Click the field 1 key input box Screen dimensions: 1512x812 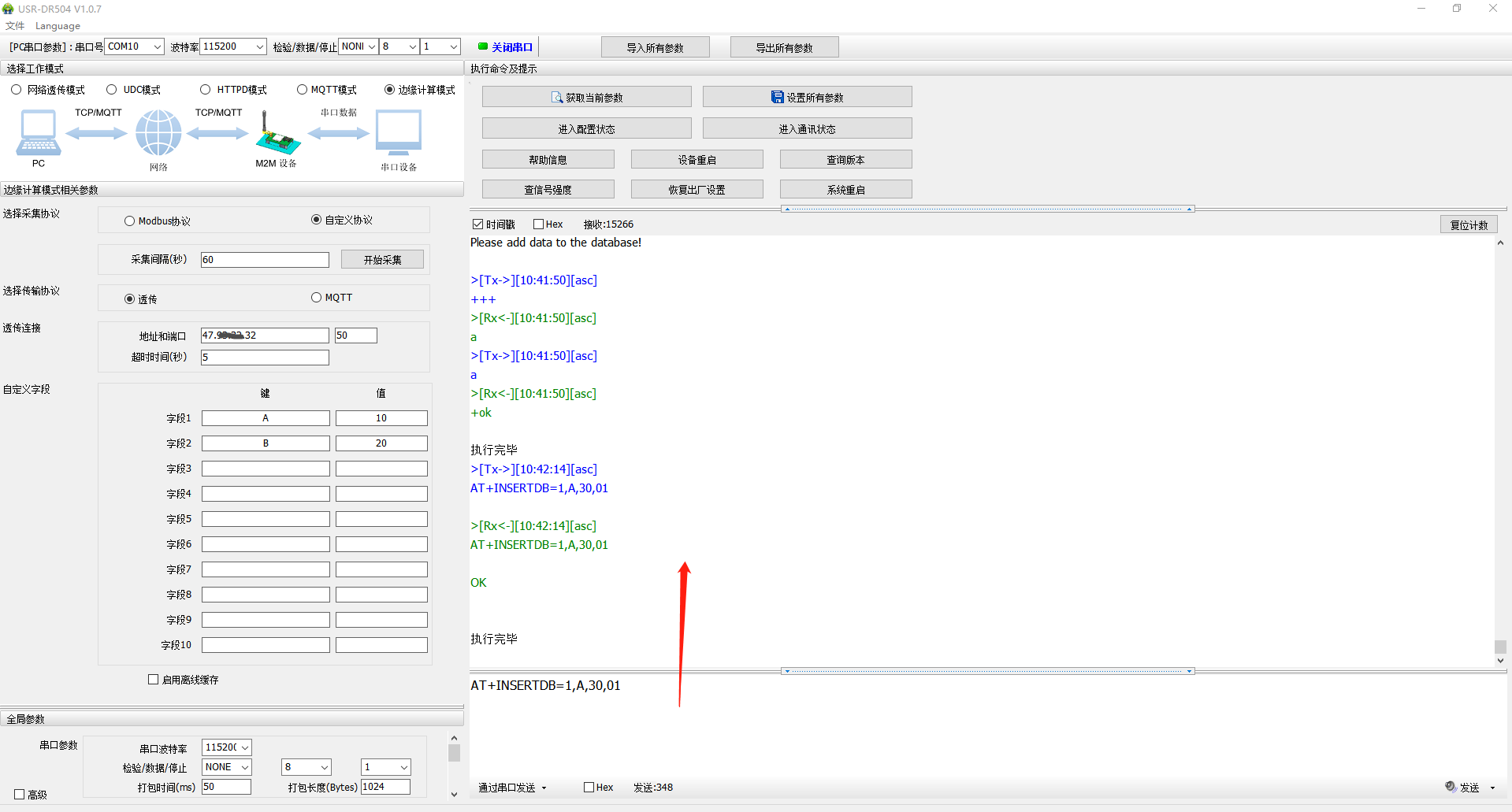(266, 418)
